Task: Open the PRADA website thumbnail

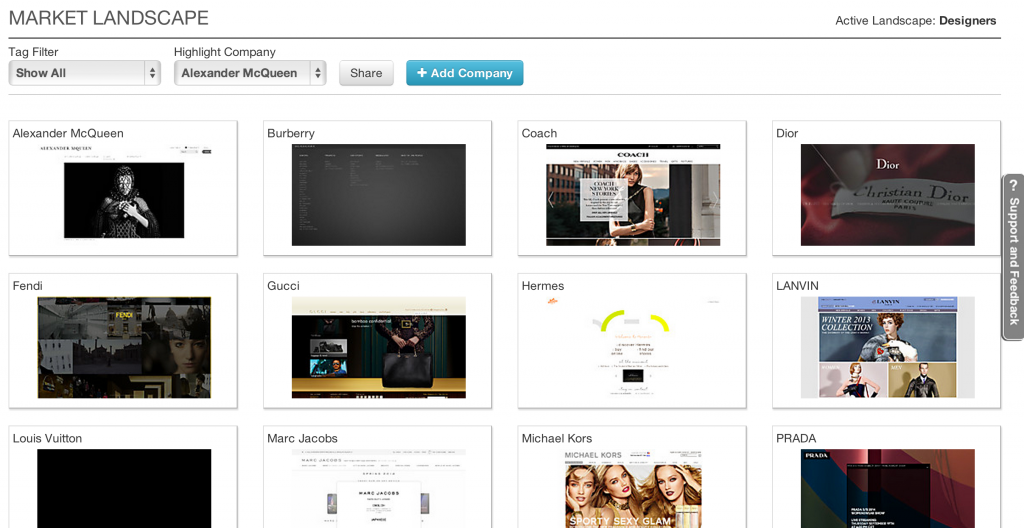Action: tap(888, 488)
